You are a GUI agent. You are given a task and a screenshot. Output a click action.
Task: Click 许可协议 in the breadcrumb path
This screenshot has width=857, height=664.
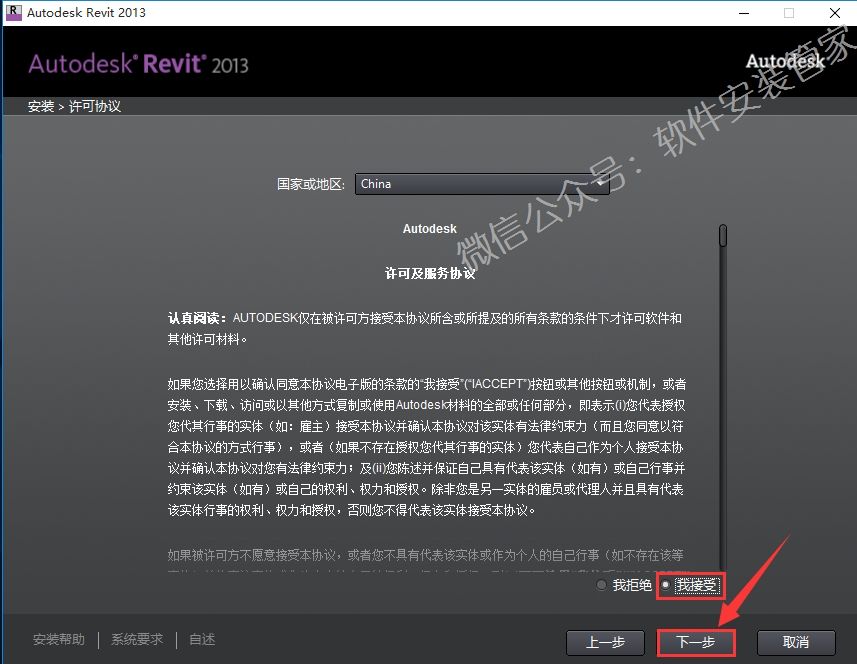tap(95, 106)
